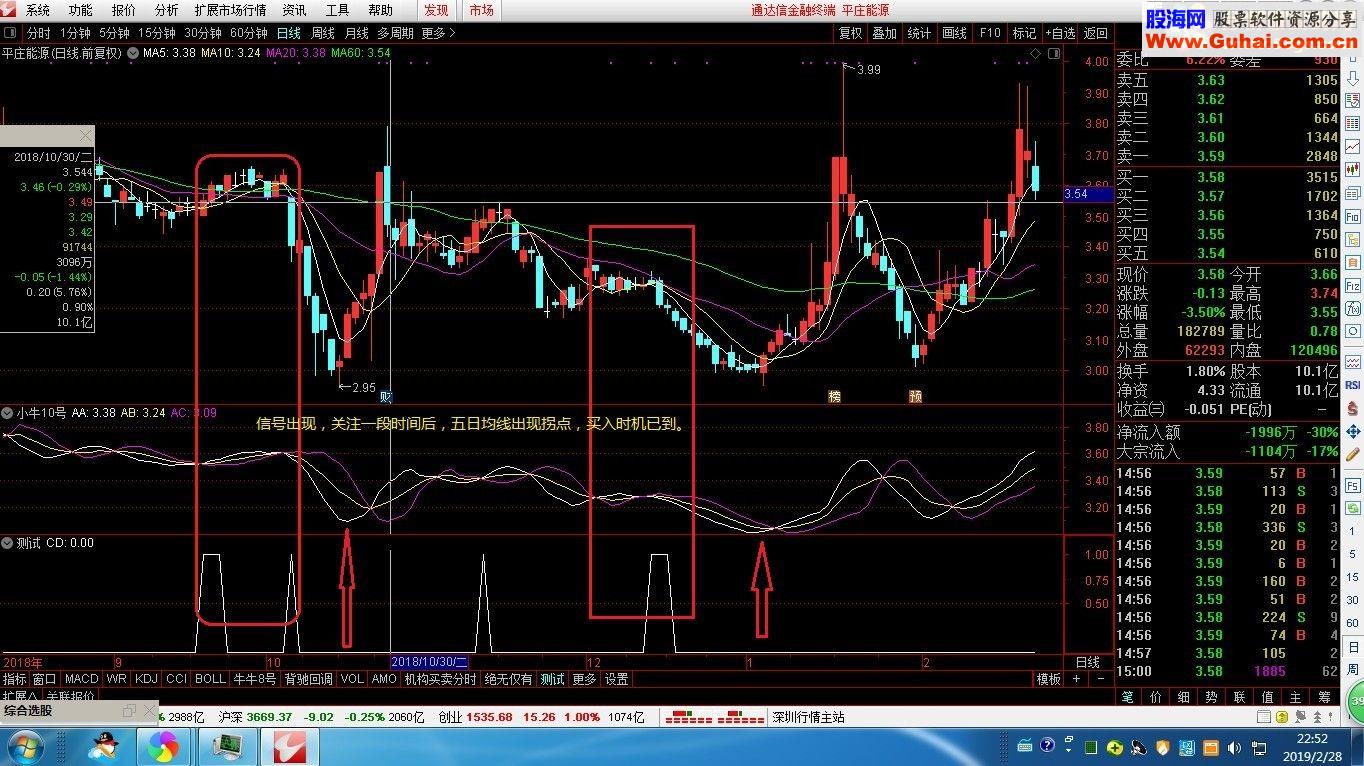Viewport: 1364px width, 766px height.
Task: Add stock via +自选
Action: point(1060,33)
